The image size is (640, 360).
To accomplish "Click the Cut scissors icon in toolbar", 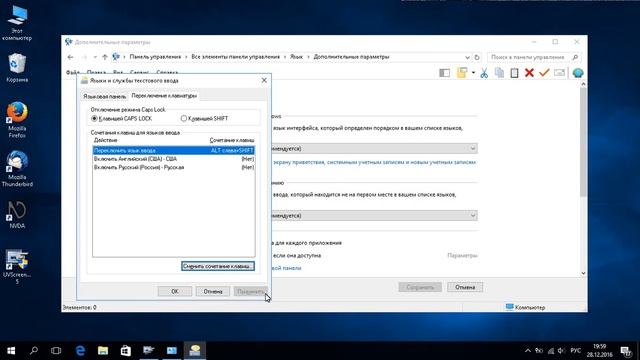I will [484, 73].
